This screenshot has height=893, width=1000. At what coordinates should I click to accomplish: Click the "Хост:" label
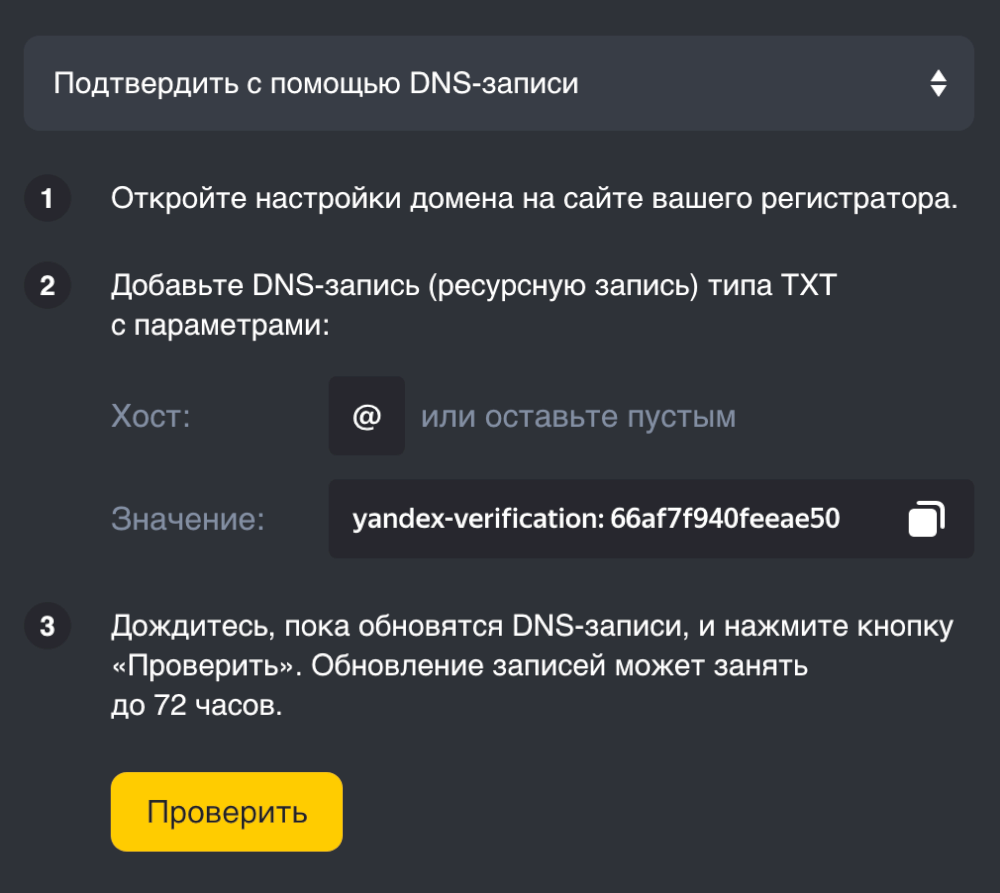[151, 416]
